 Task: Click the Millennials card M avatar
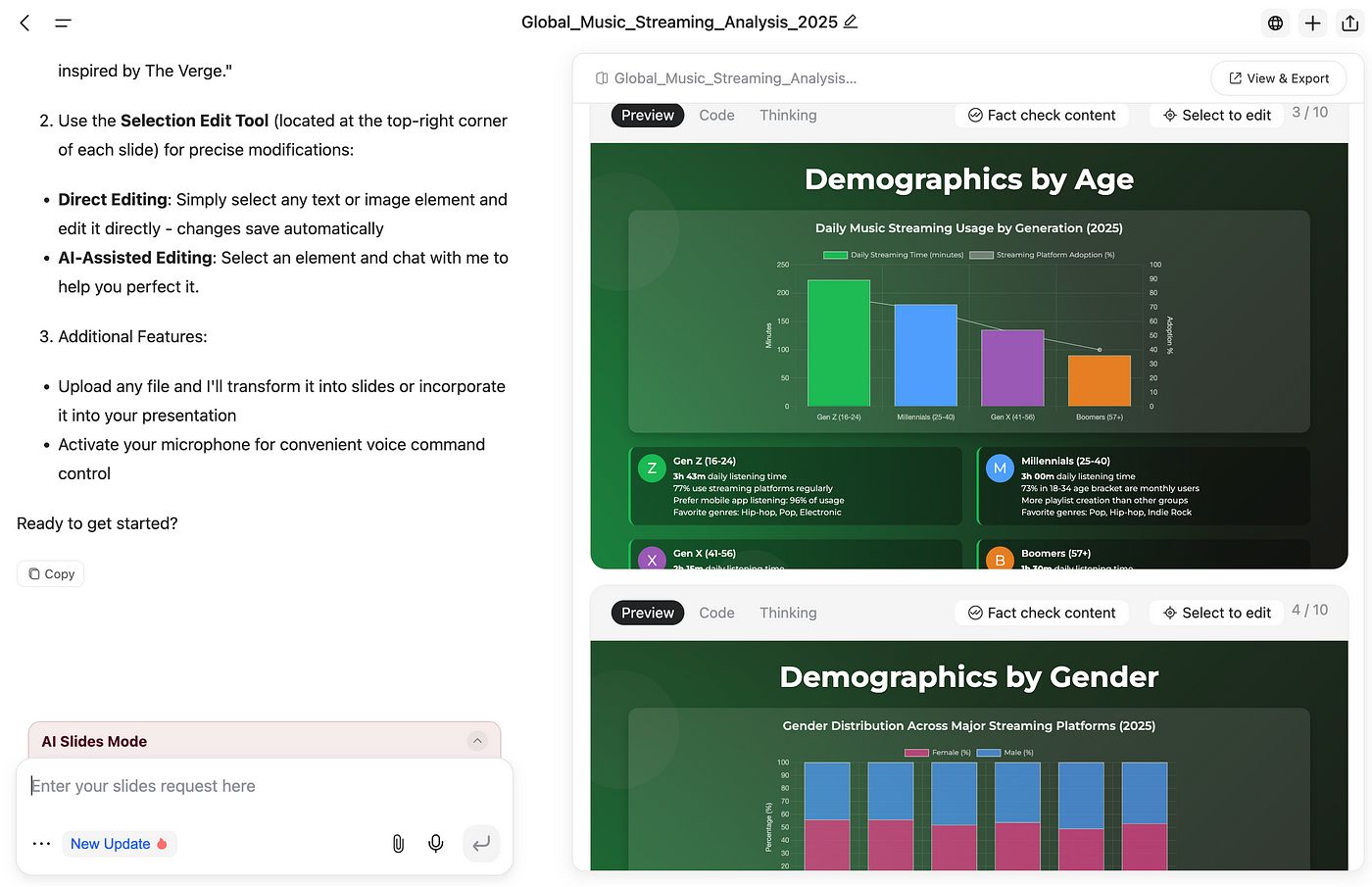[1000, 468]
